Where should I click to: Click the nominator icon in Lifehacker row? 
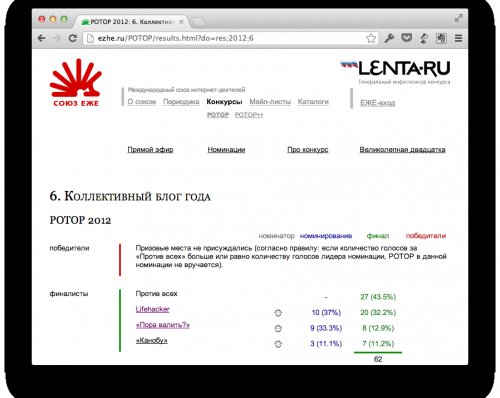coord(278,313)
